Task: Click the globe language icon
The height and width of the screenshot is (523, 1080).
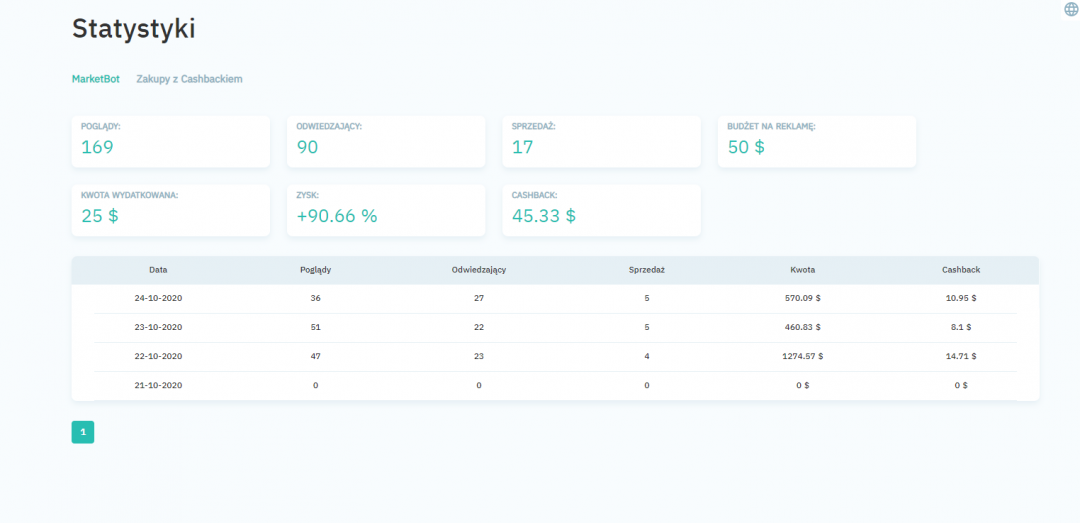Action: 1071,9
